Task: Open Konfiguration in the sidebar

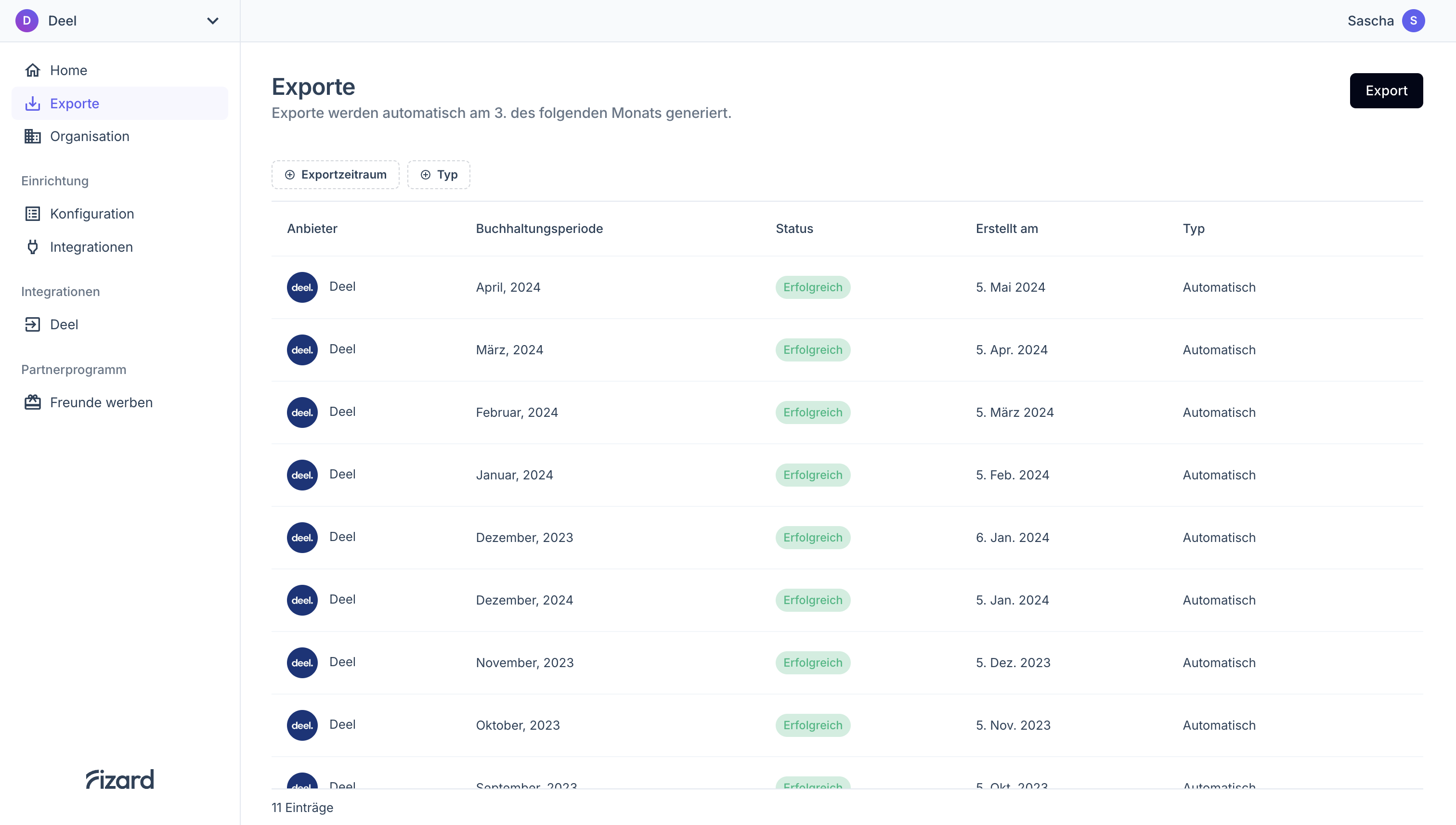Action: coord(119,214)
